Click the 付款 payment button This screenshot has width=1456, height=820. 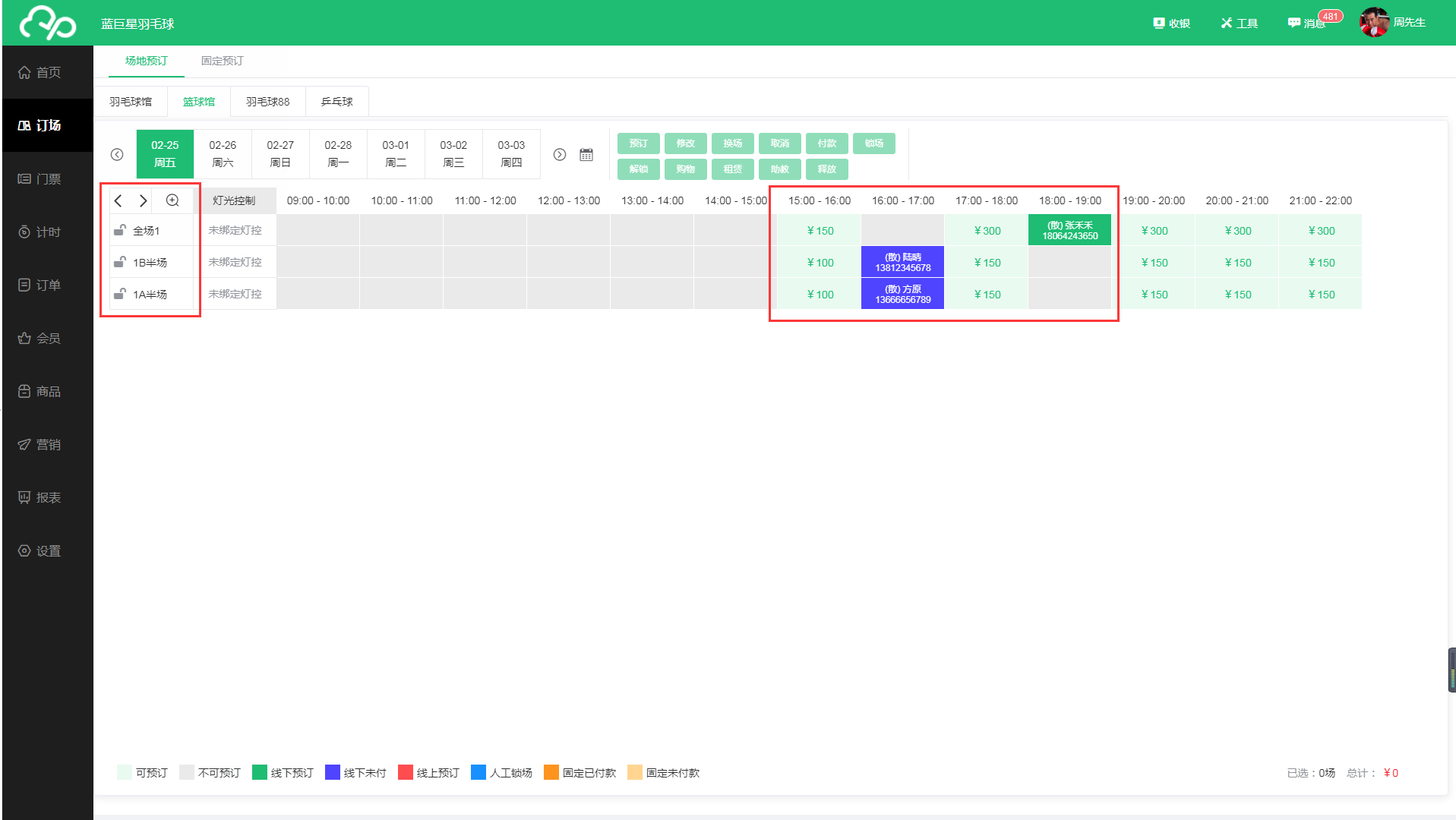(826, 143)
